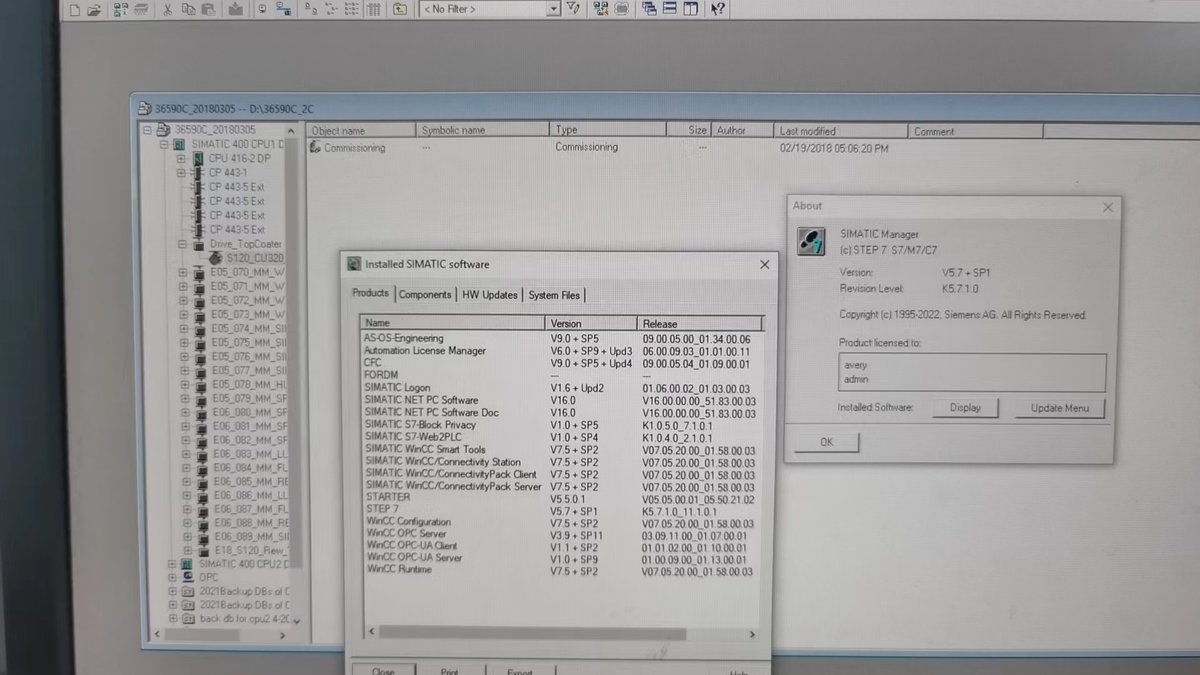The height and width of the screenshot is (675, 1200).
Task: Click the Cut scissors icon
Action: click(x=167, y=9)
